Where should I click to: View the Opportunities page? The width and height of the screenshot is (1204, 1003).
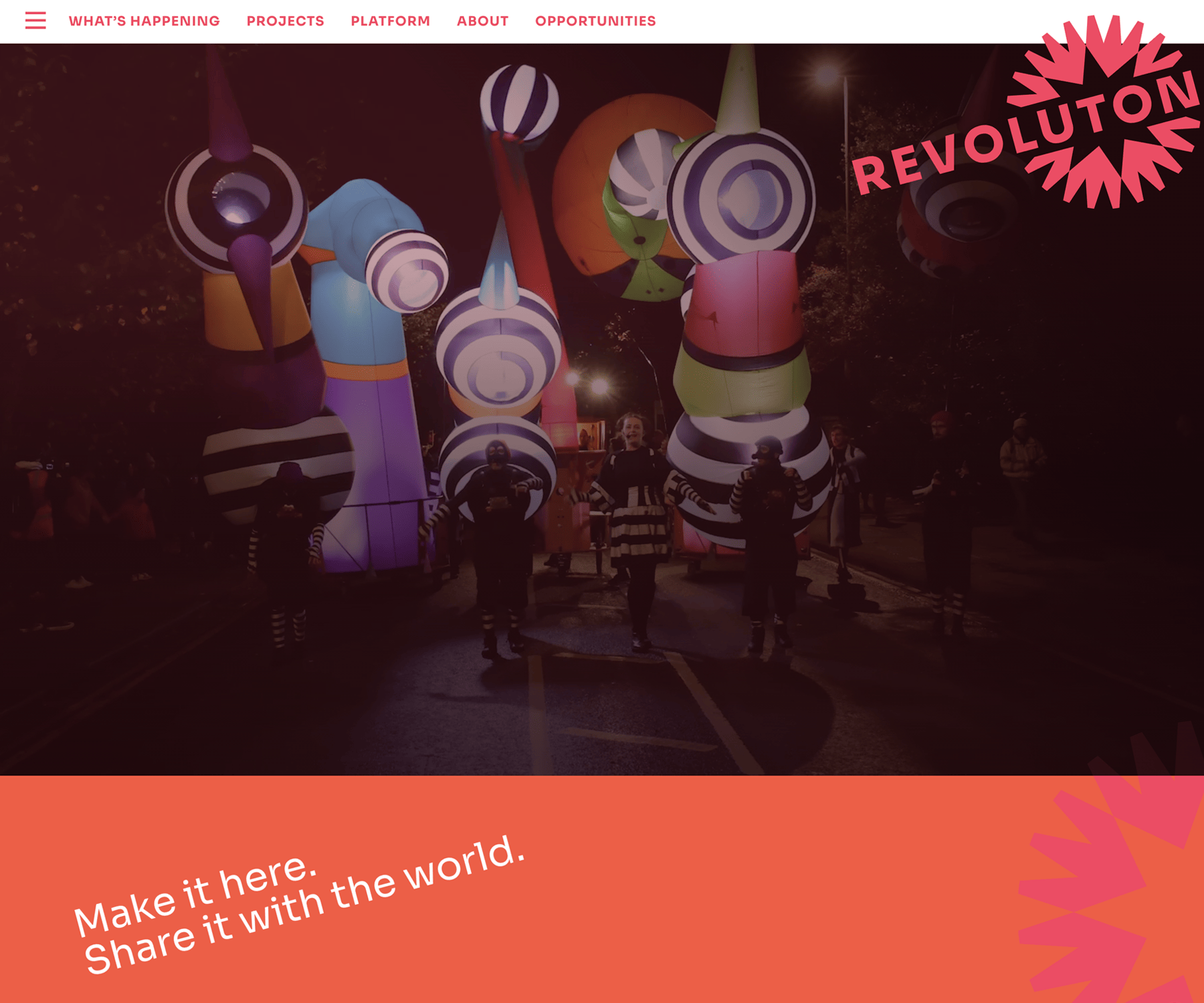click(595, 21)
